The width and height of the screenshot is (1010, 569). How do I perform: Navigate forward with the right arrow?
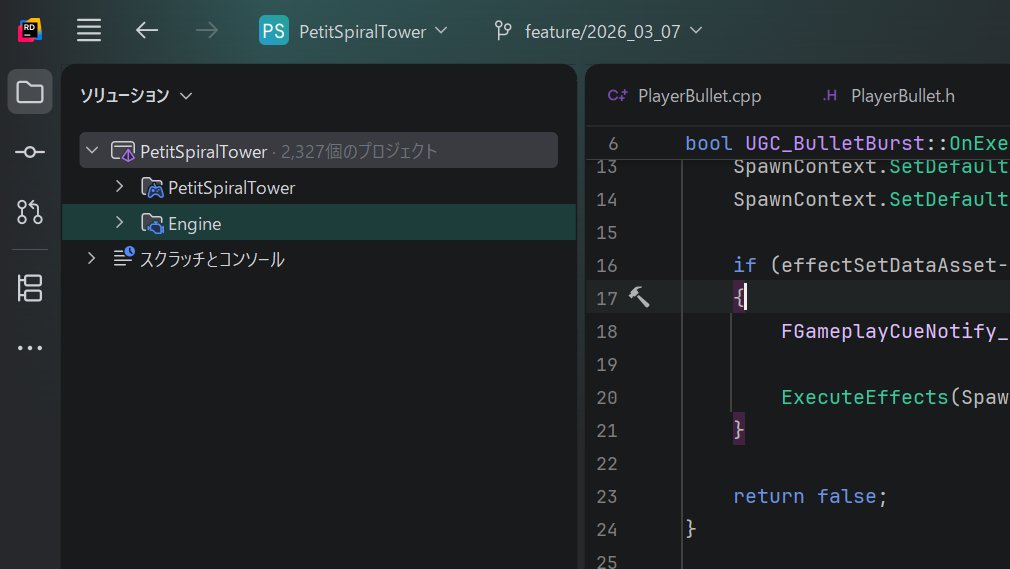coord(207,30)
